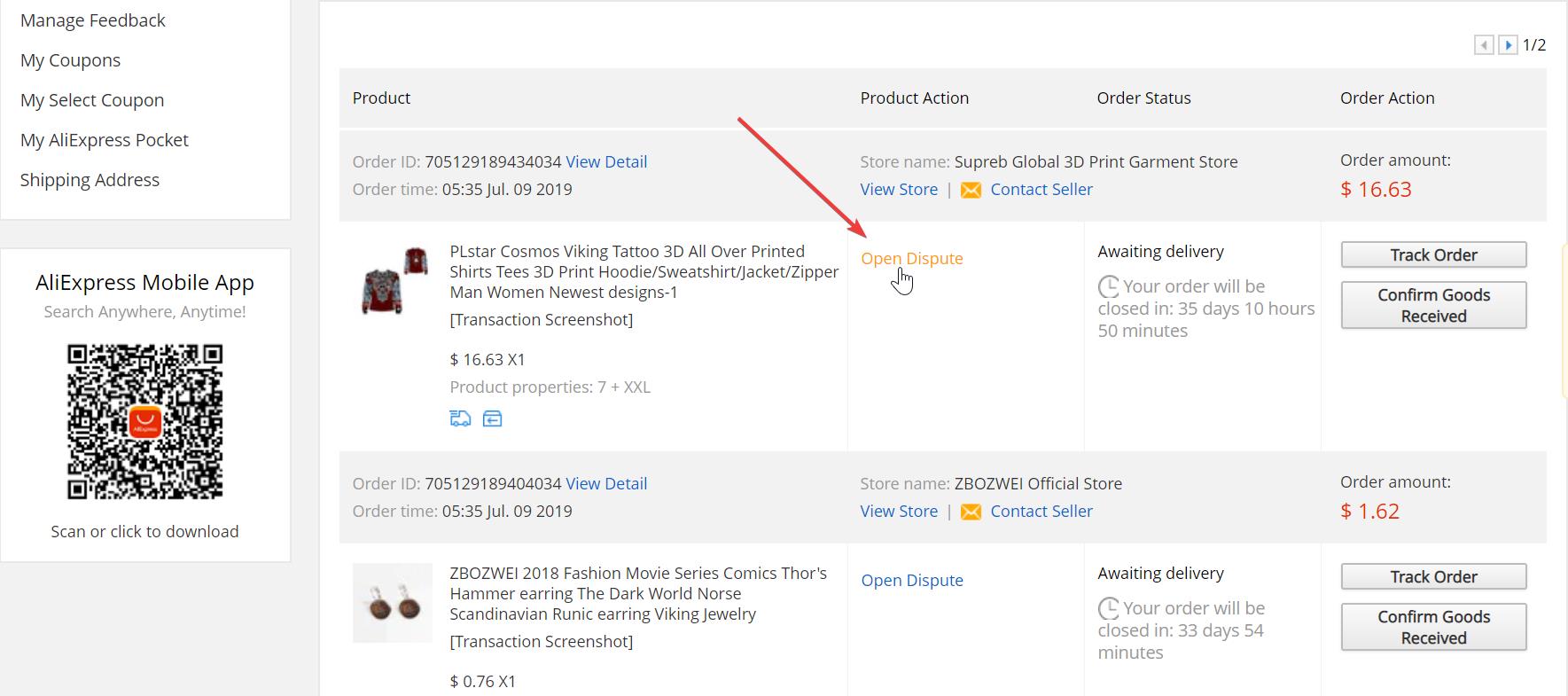
Task: Confirm Goods Received for the earring order
Action: point(1432,627)
